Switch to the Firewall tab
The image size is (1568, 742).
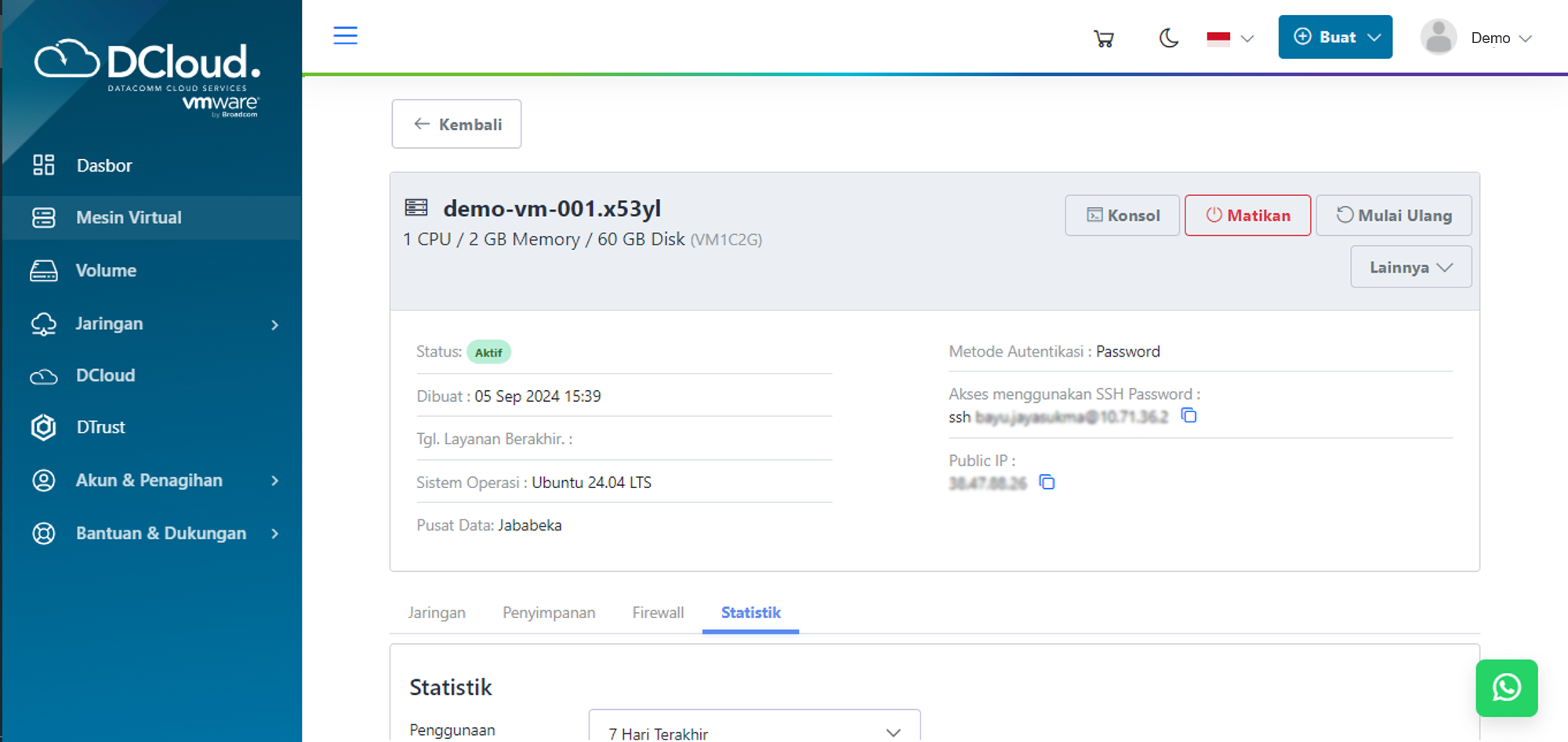point(658,613)
